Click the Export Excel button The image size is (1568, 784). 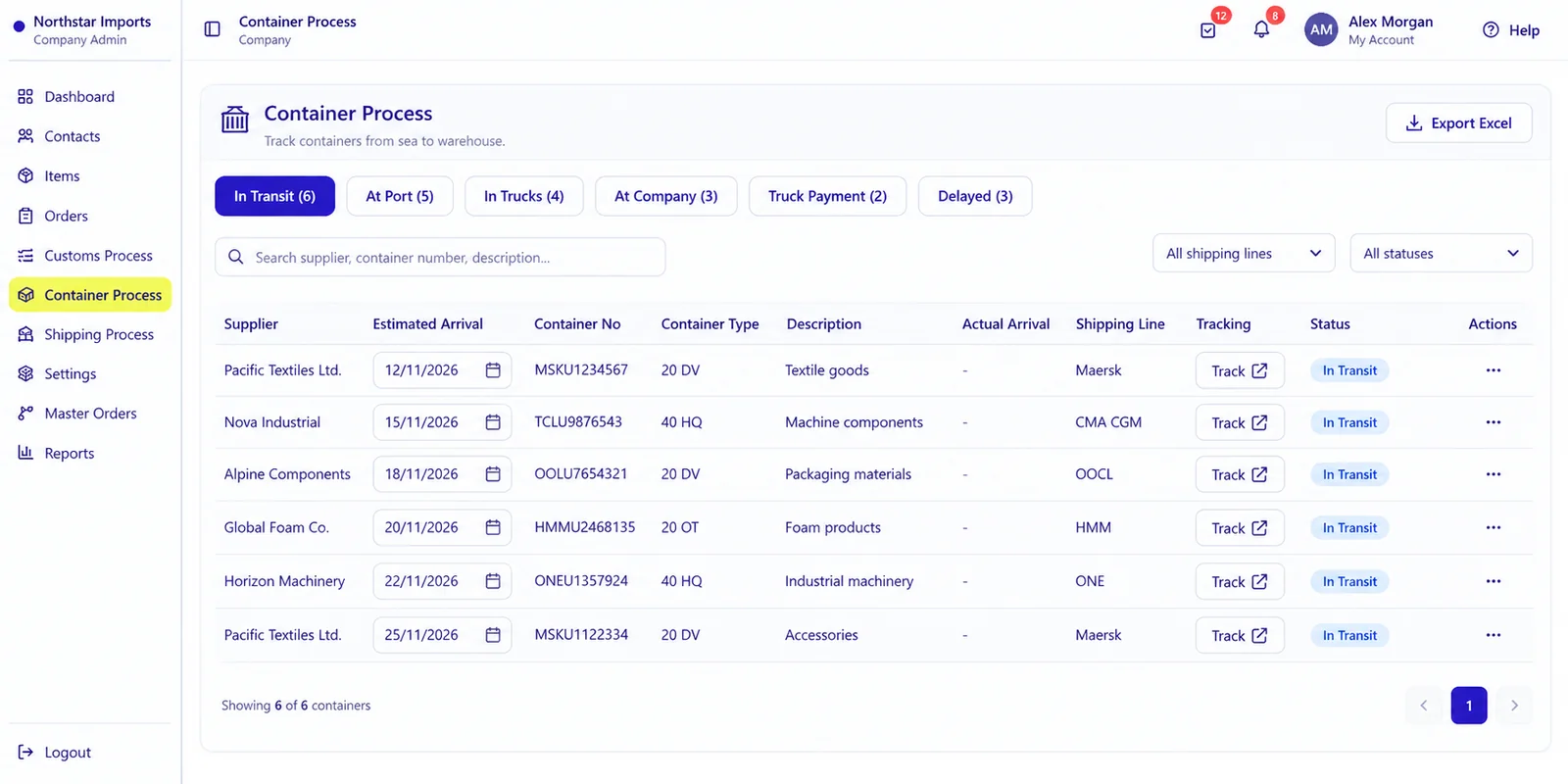coord(1458,123)
